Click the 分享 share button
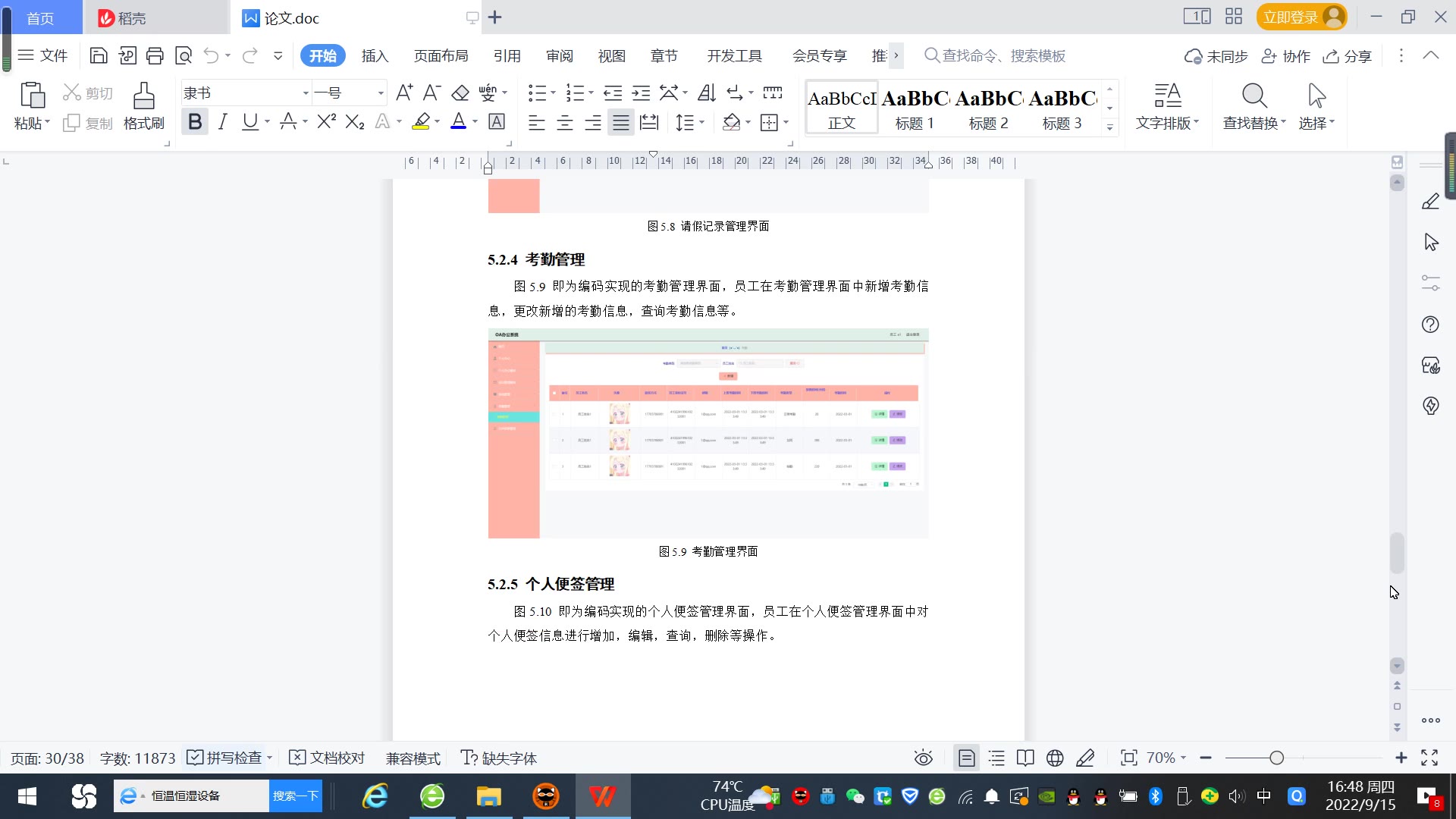Screen dimensions: 1456x819 tap(1348, 56)
